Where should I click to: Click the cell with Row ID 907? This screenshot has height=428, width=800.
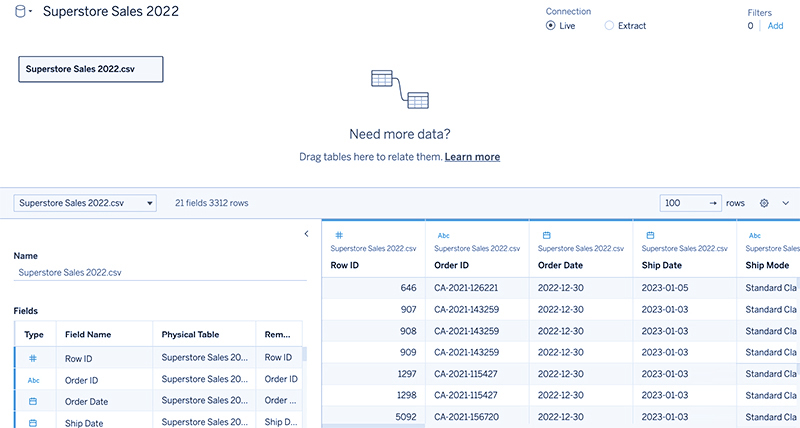click(373, 310)
